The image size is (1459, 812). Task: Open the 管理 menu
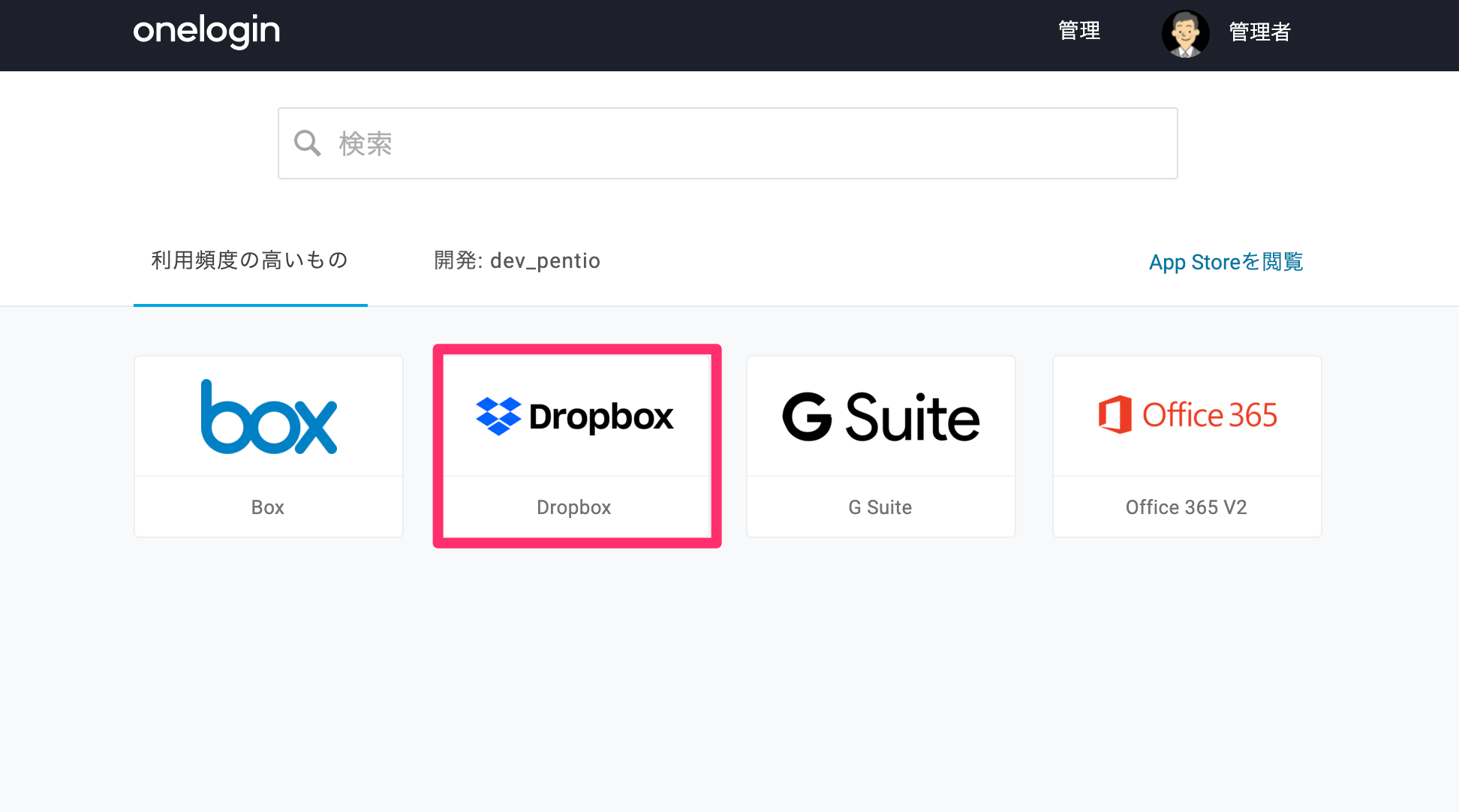1079,31
